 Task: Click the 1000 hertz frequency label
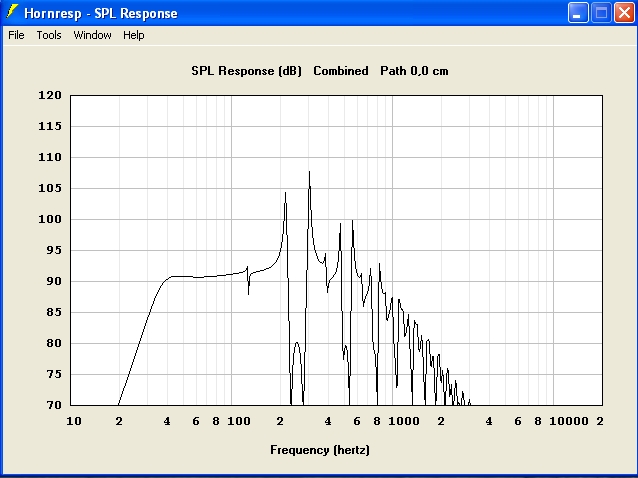[x=404, y=421]
